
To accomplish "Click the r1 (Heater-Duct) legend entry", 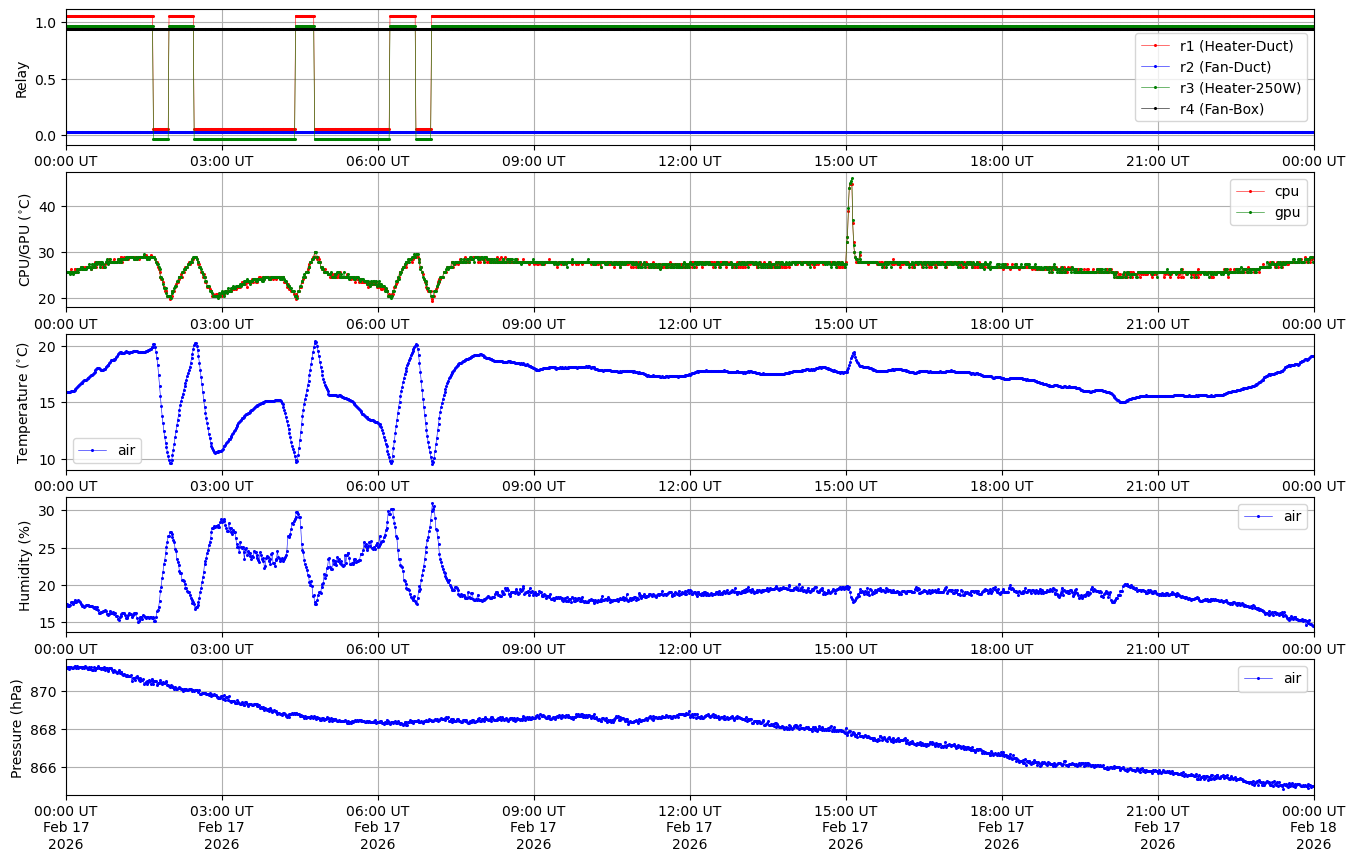I will click(1236, 46).
